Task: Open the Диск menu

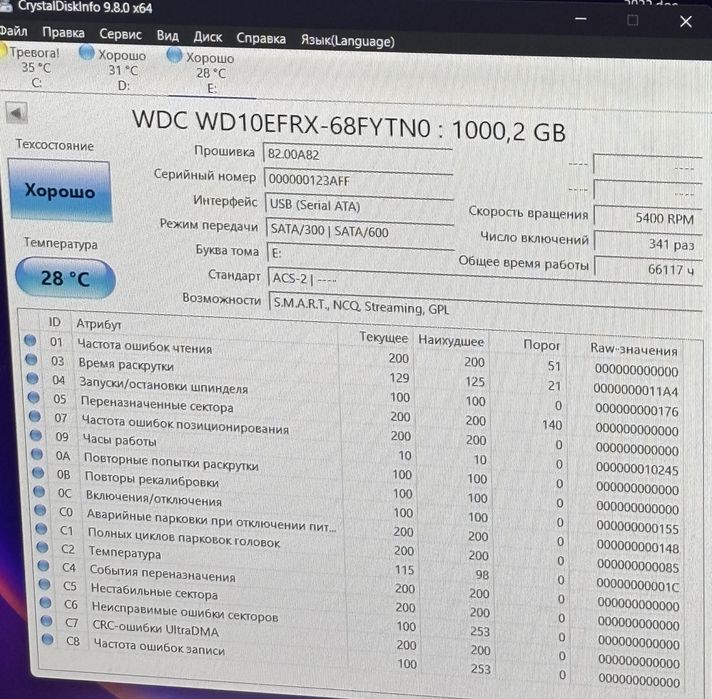Action: click(x=208, y=37)
